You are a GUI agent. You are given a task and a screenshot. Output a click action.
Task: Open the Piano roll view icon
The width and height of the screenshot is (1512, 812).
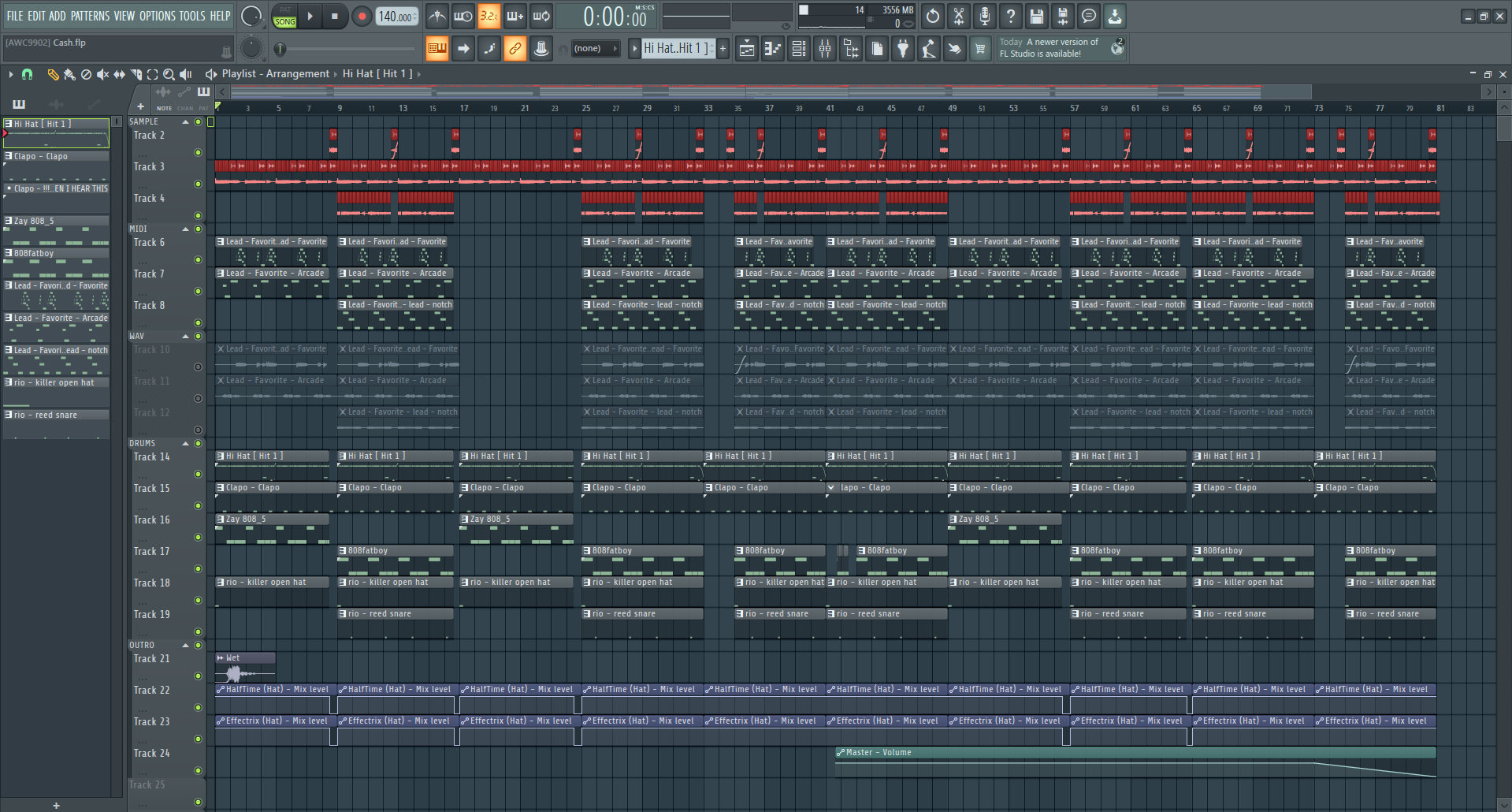coord(773,49)
